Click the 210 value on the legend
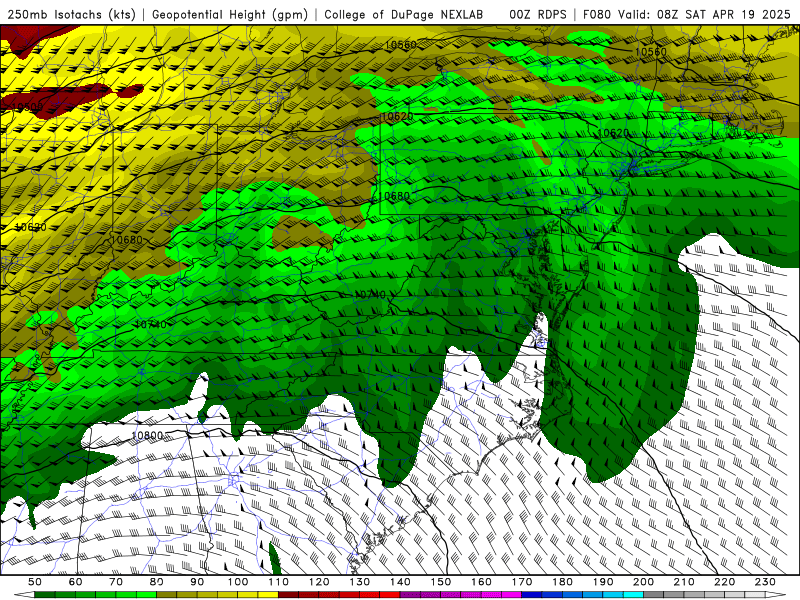 point(684,582)
